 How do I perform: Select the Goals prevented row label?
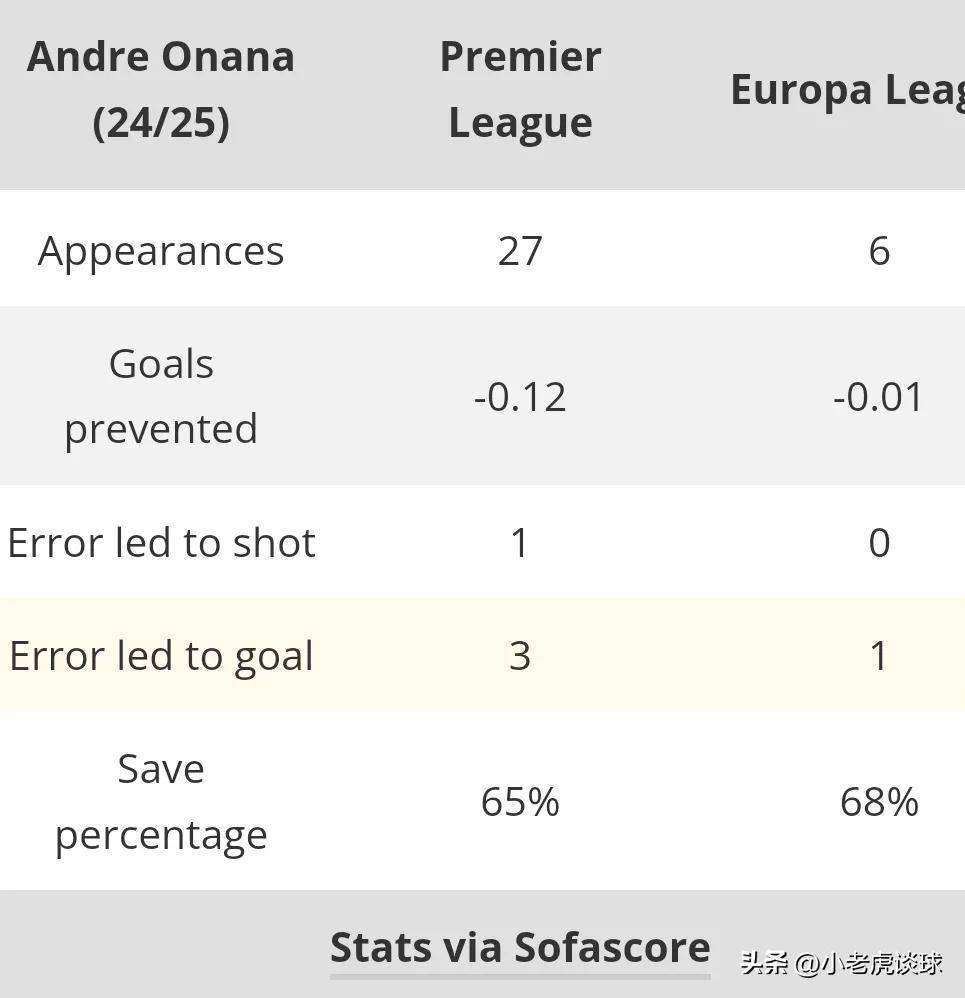[x=161, y=397]
